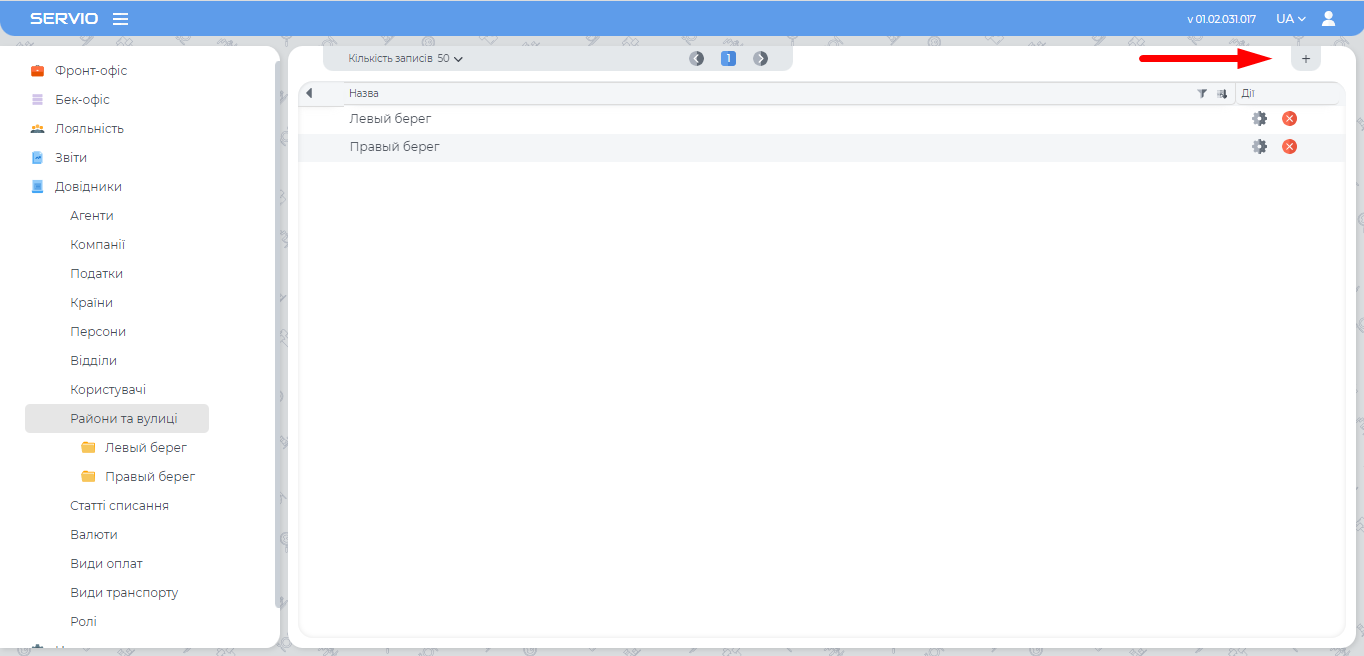Go to previous page arrow
Viewport: 1364px width, 656px height.
697,59
